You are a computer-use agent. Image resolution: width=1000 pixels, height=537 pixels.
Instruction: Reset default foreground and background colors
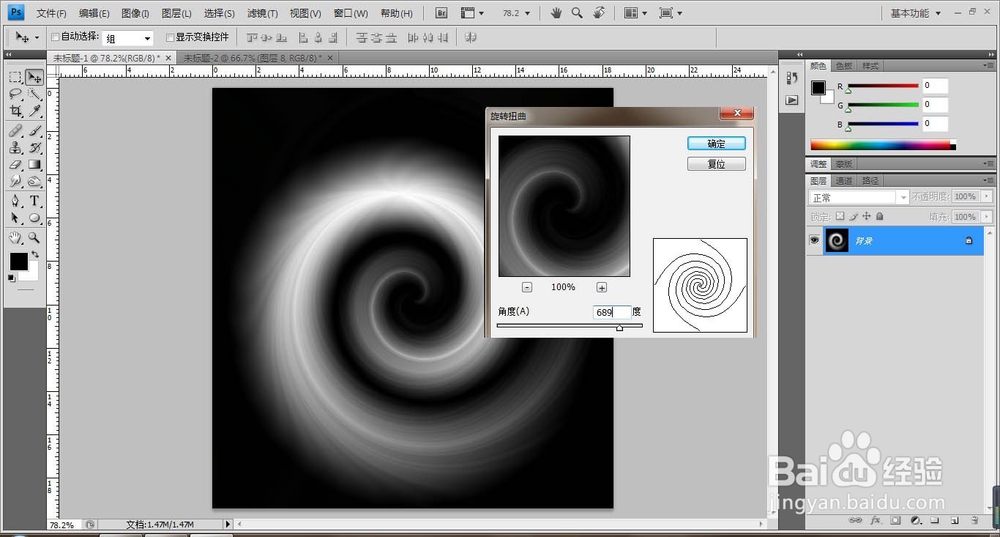[11, 278]
